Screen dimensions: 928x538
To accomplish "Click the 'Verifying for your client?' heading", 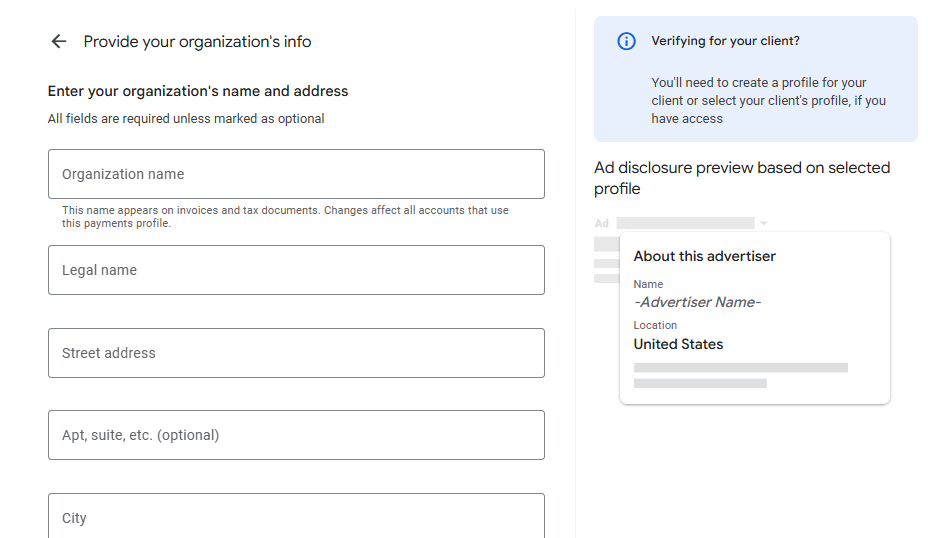I will click(725, 41).
